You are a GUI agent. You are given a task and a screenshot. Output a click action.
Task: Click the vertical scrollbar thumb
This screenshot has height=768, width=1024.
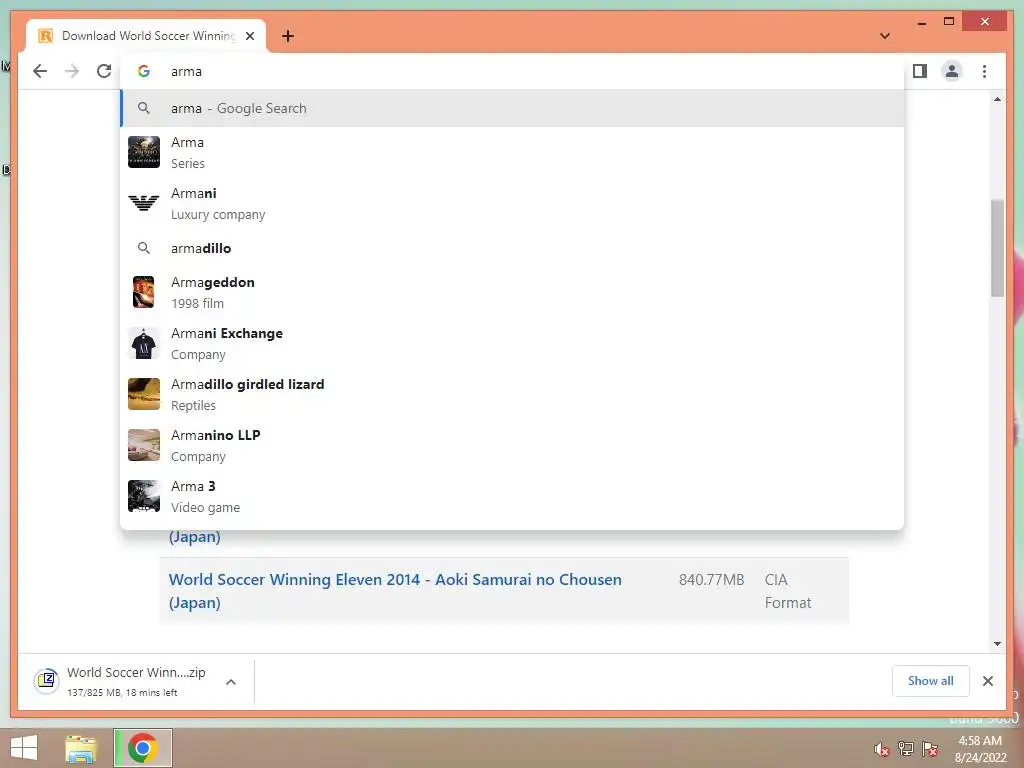[997, 248]
